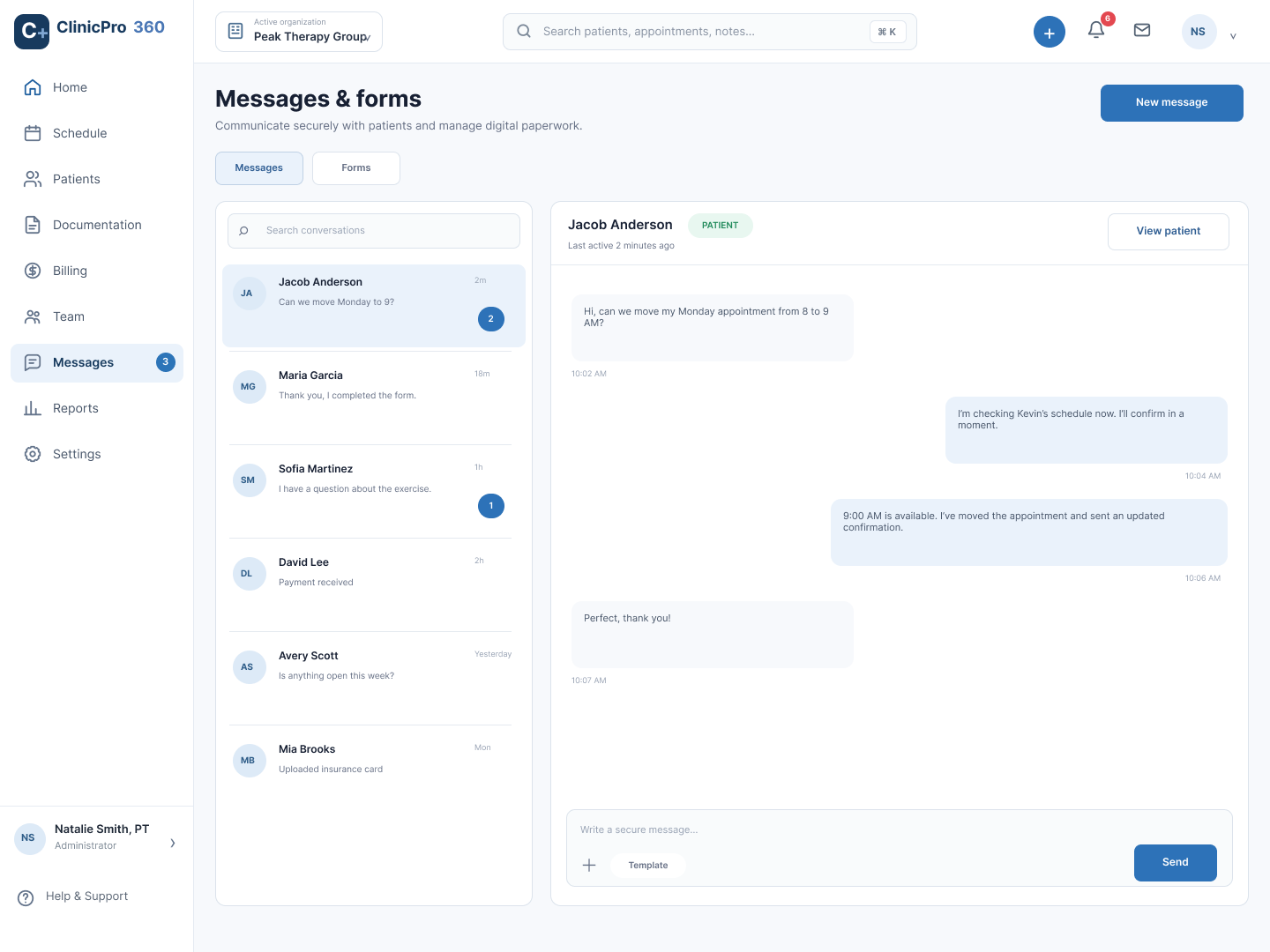The image size is (1270, 952).
Task: Click the Messages sidebar badge showing 3
Action: point(165,362)
